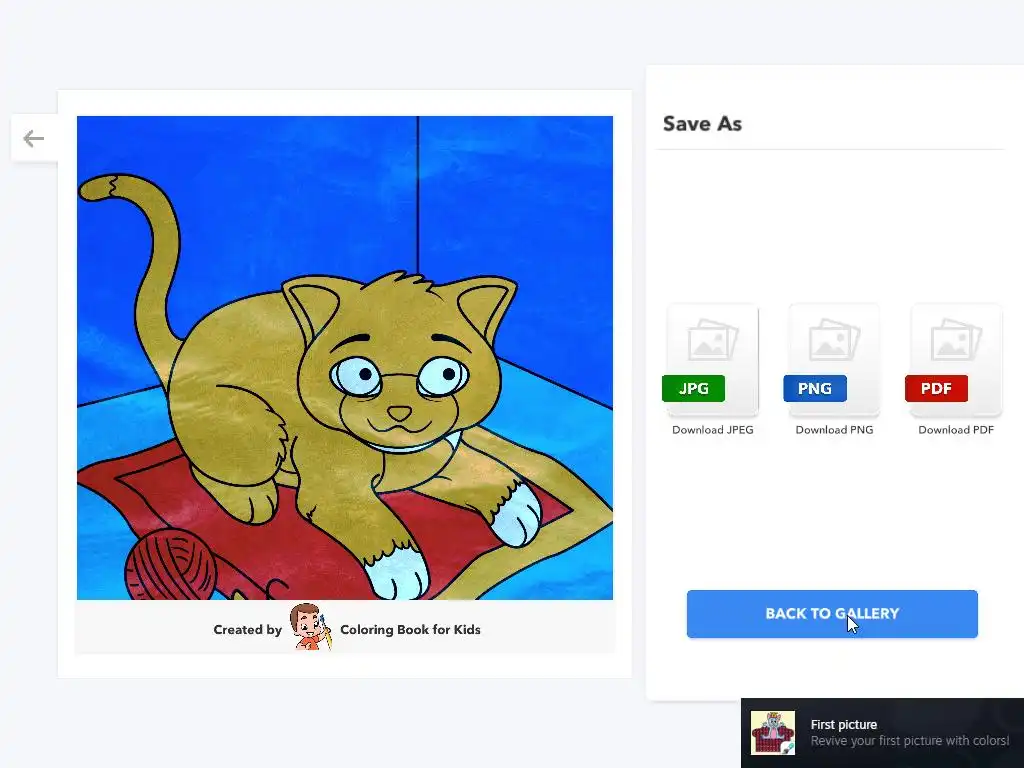Select the blue PNG badge
This screenshot has height=768, width=1024.
815,389
